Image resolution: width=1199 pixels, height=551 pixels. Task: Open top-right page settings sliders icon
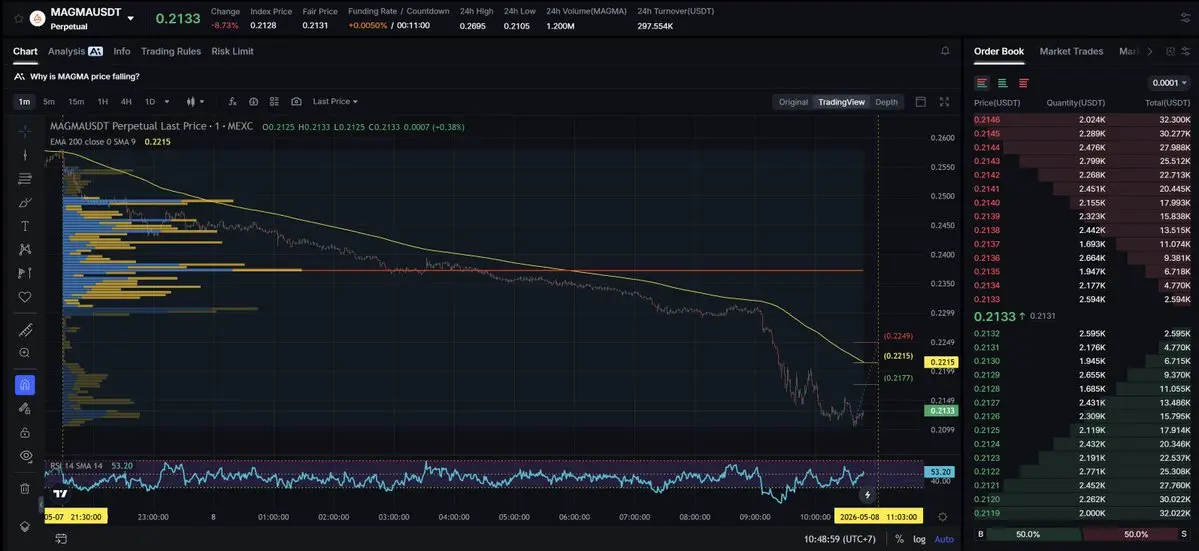pyautogui.click(x=1185, y=18)
